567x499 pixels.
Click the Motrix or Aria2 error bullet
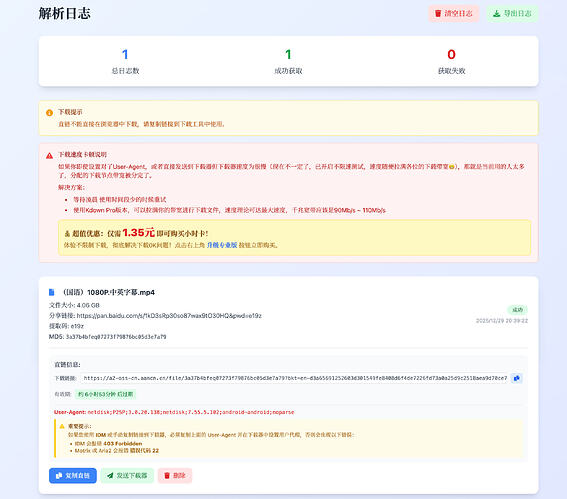coord(116,451)
